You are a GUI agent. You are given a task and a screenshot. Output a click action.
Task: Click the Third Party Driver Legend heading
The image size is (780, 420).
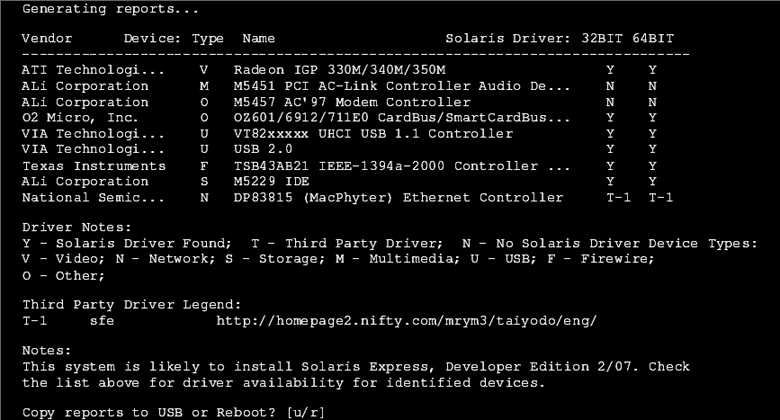pos(132,305)
